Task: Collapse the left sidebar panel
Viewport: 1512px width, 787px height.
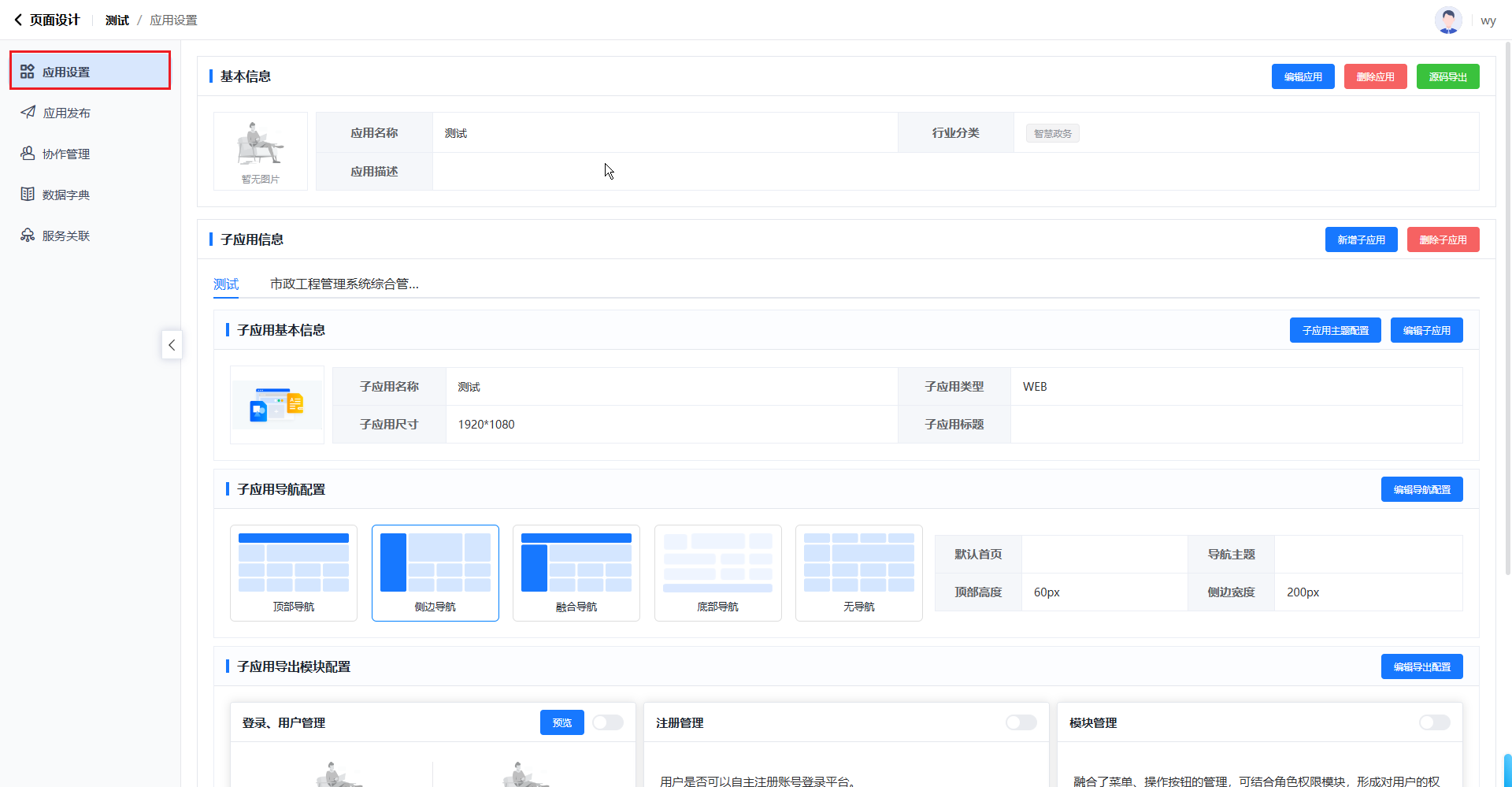Action: point(172,345)
